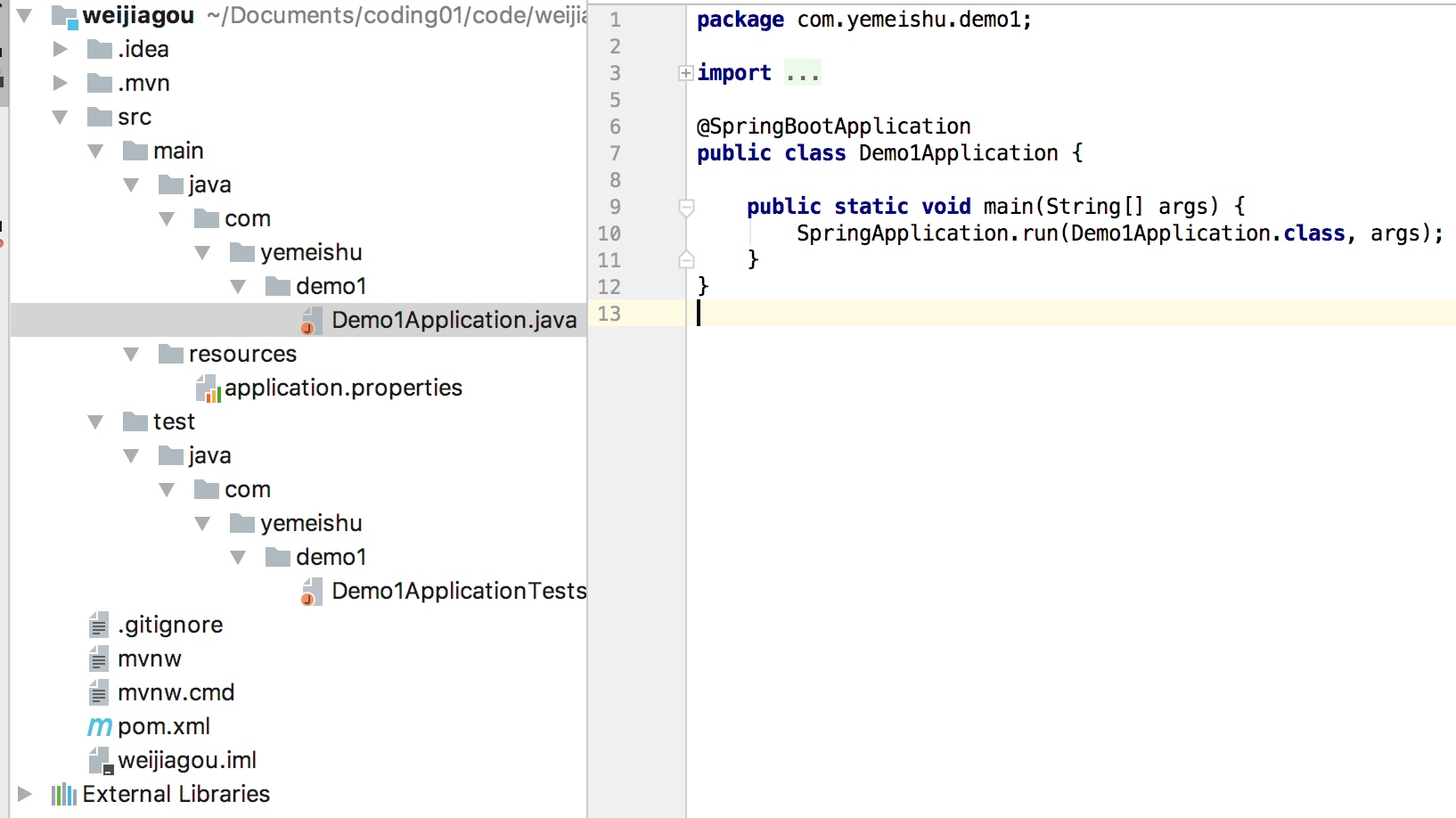Collapse demo1 arrow under main

[239, 286]
